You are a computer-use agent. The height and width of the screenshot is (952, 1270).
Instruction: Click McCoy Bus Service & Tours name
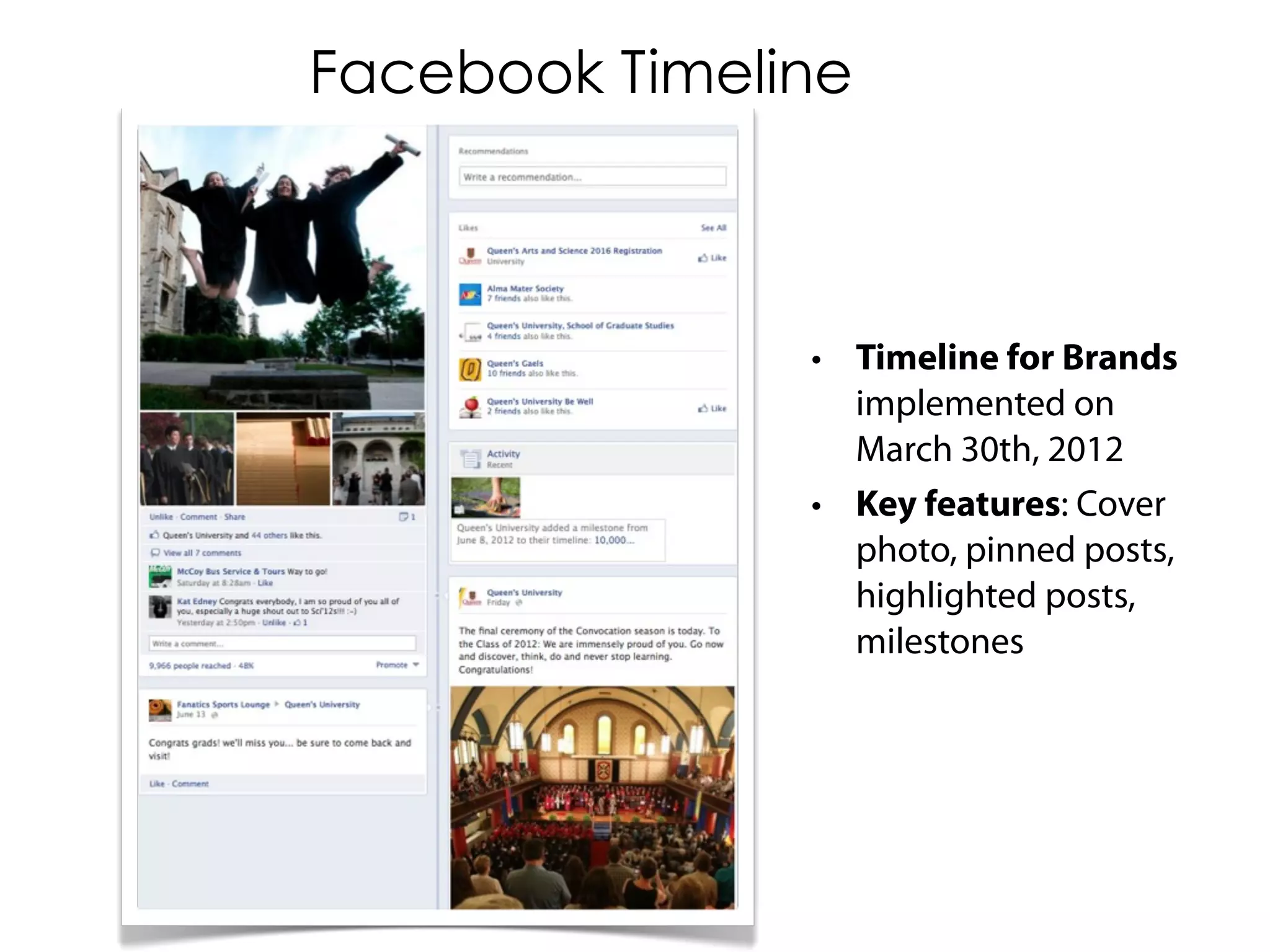coord(231,571)
